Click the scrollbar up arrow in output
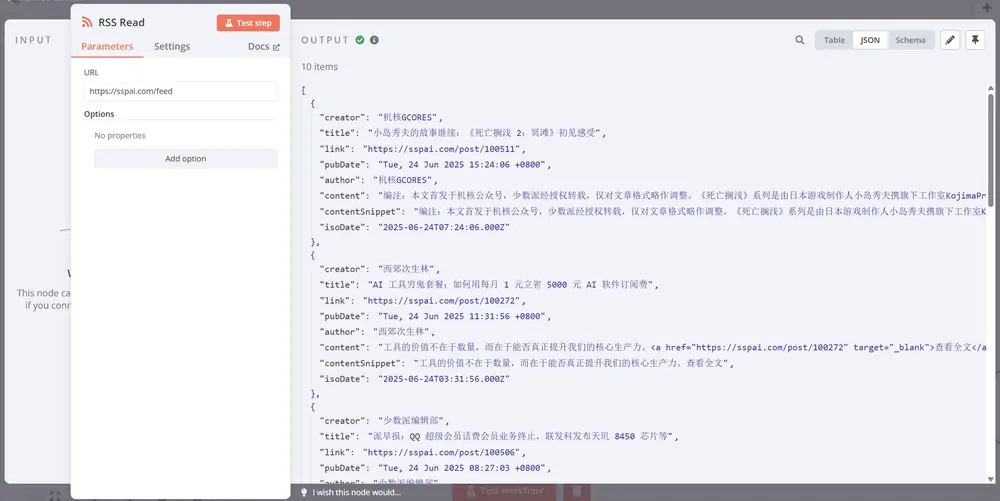Image resolution: width=1000 pixels, height=501 pixels. click(x=990, y=88)
